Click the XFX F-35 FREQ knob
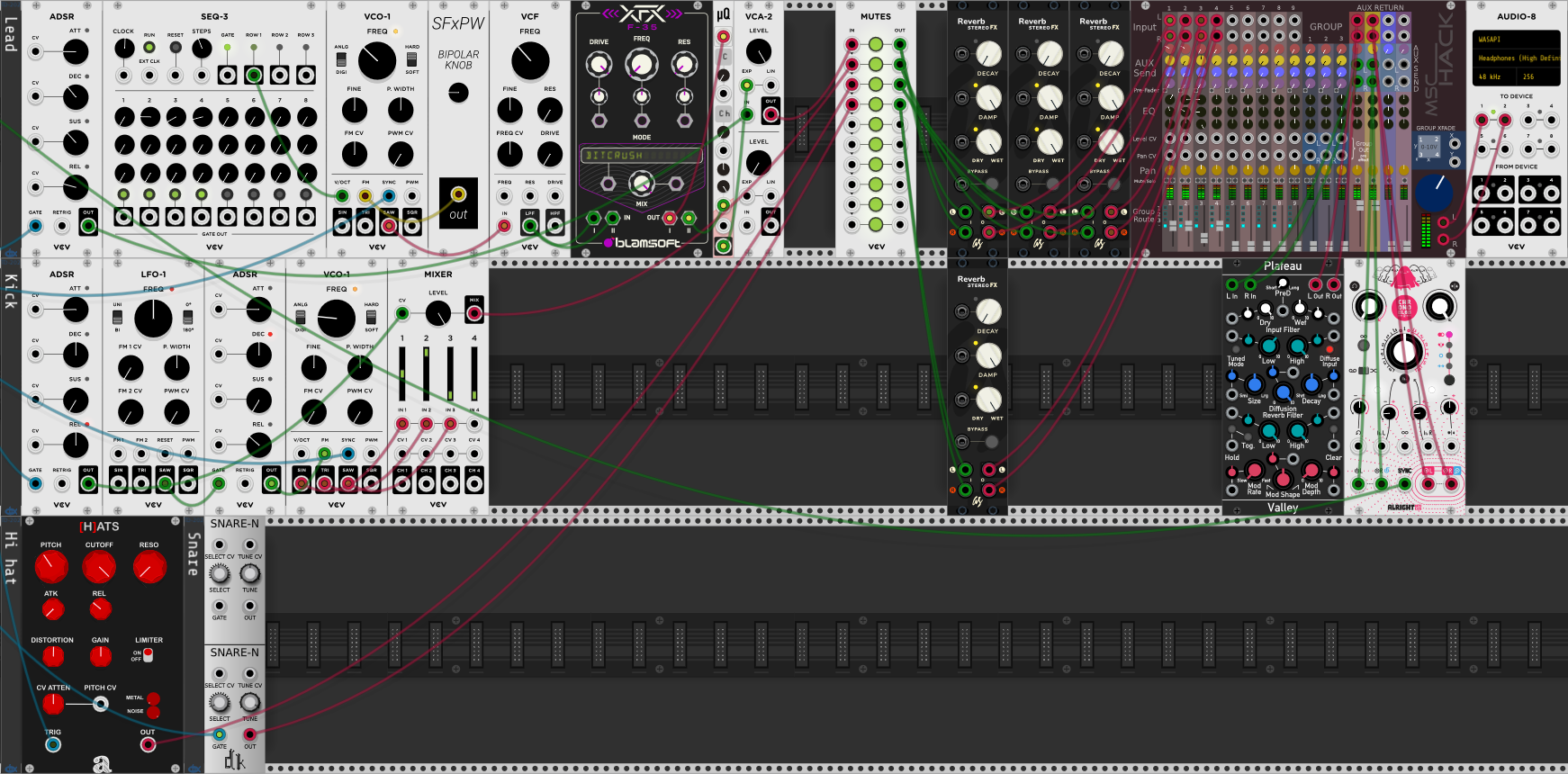This screenshot has width=1568, height=774. pyautogui.click(x=642, y=64)
